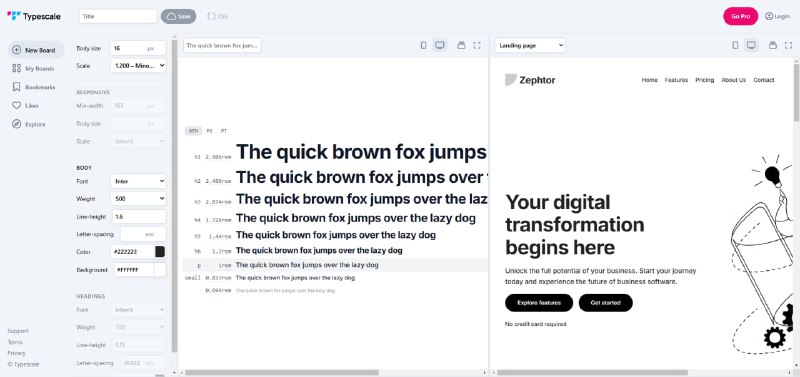Click the Save button
The image size is (800, 377).
pos(179,16)
